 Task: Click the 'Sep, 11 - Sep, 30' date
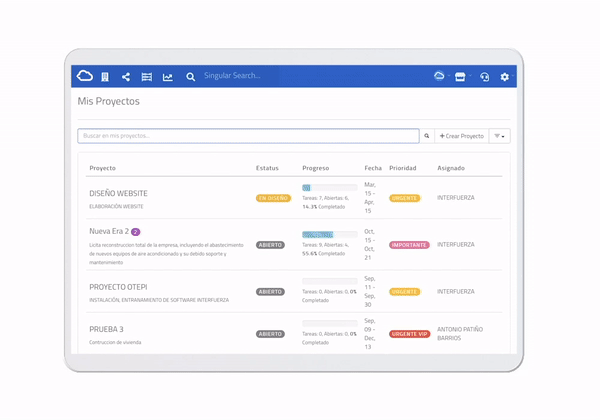click(370, 291)
